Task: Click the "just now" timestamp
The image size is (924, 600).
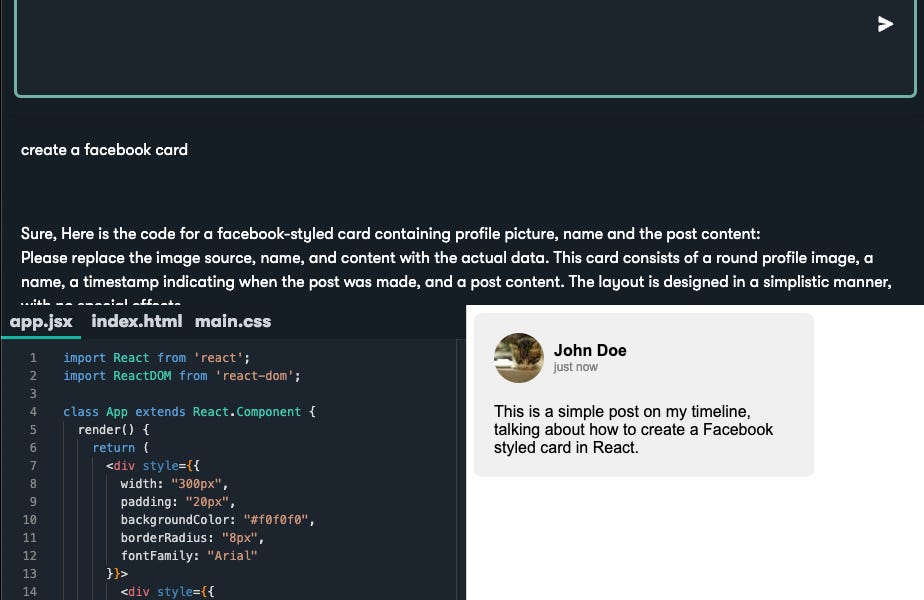Action: click(x=573, y=366)
